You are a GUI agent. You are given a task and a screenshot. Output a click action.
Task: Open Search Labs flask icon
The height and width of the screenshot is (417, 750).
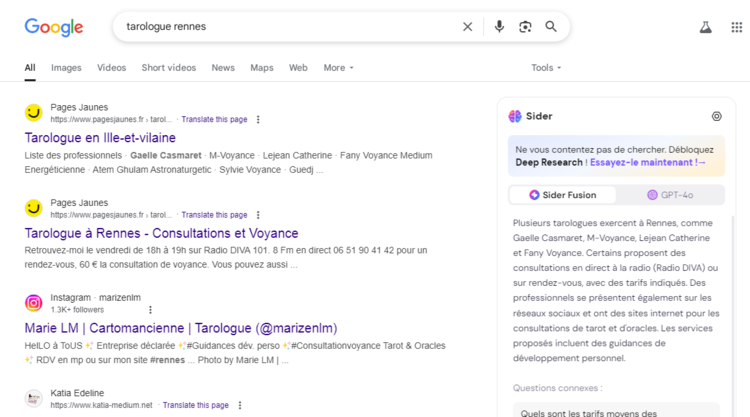[706, 27]
